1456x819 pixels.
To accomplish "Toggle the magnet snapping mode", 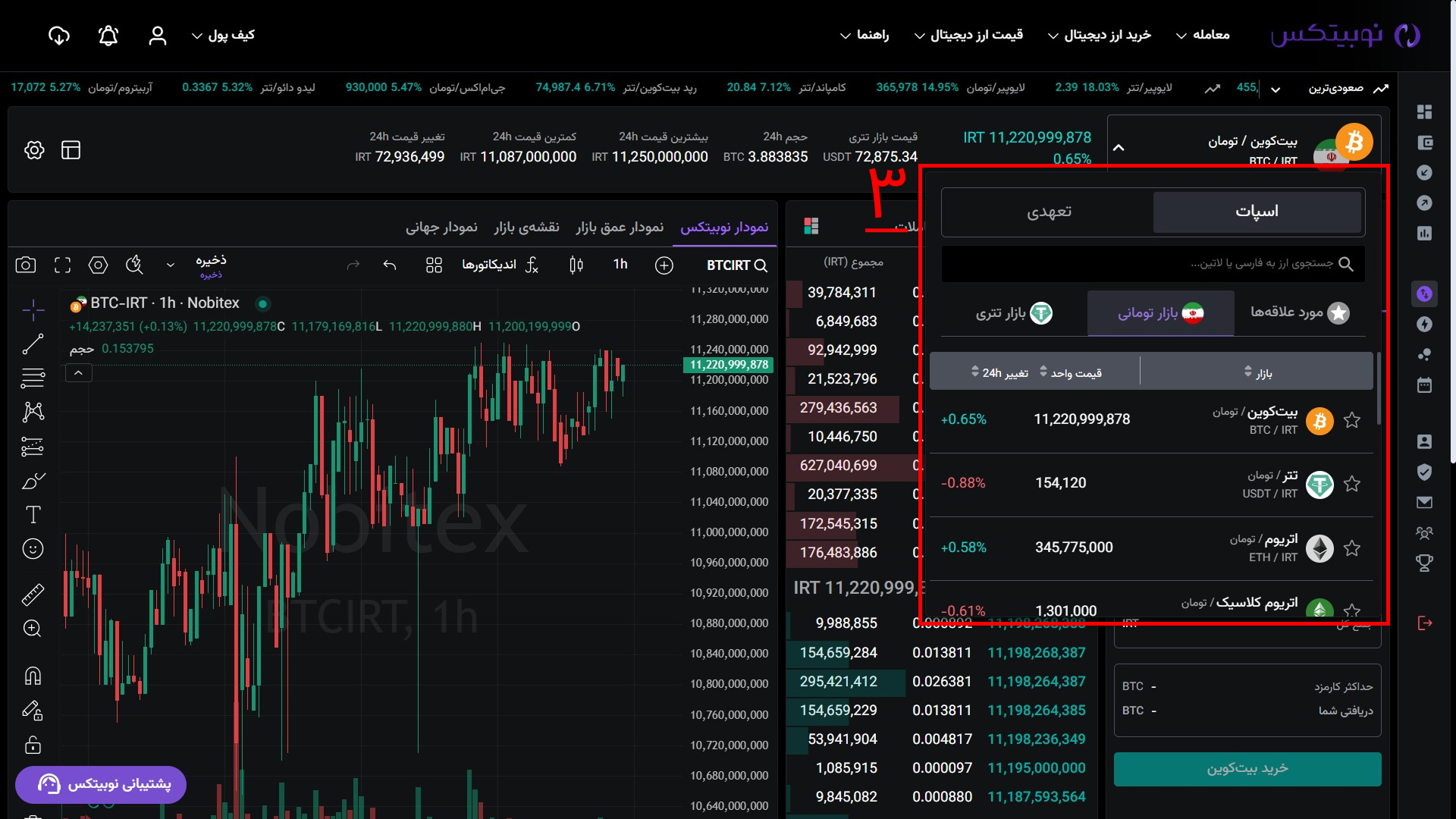I will click(x=33, y=676).
